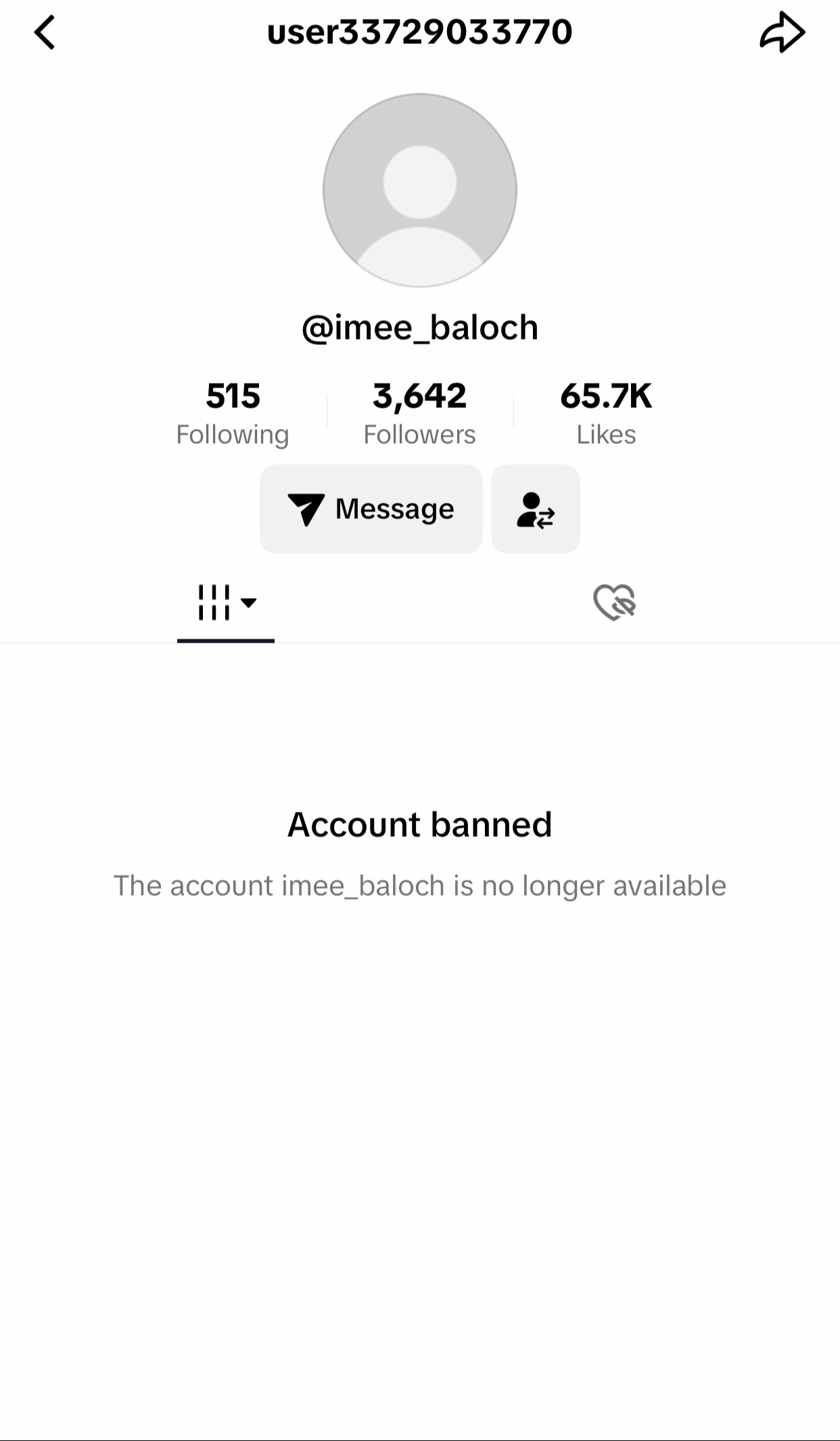Tap the Followers label text
The image size is (840, 1441).
click(419, 434)
